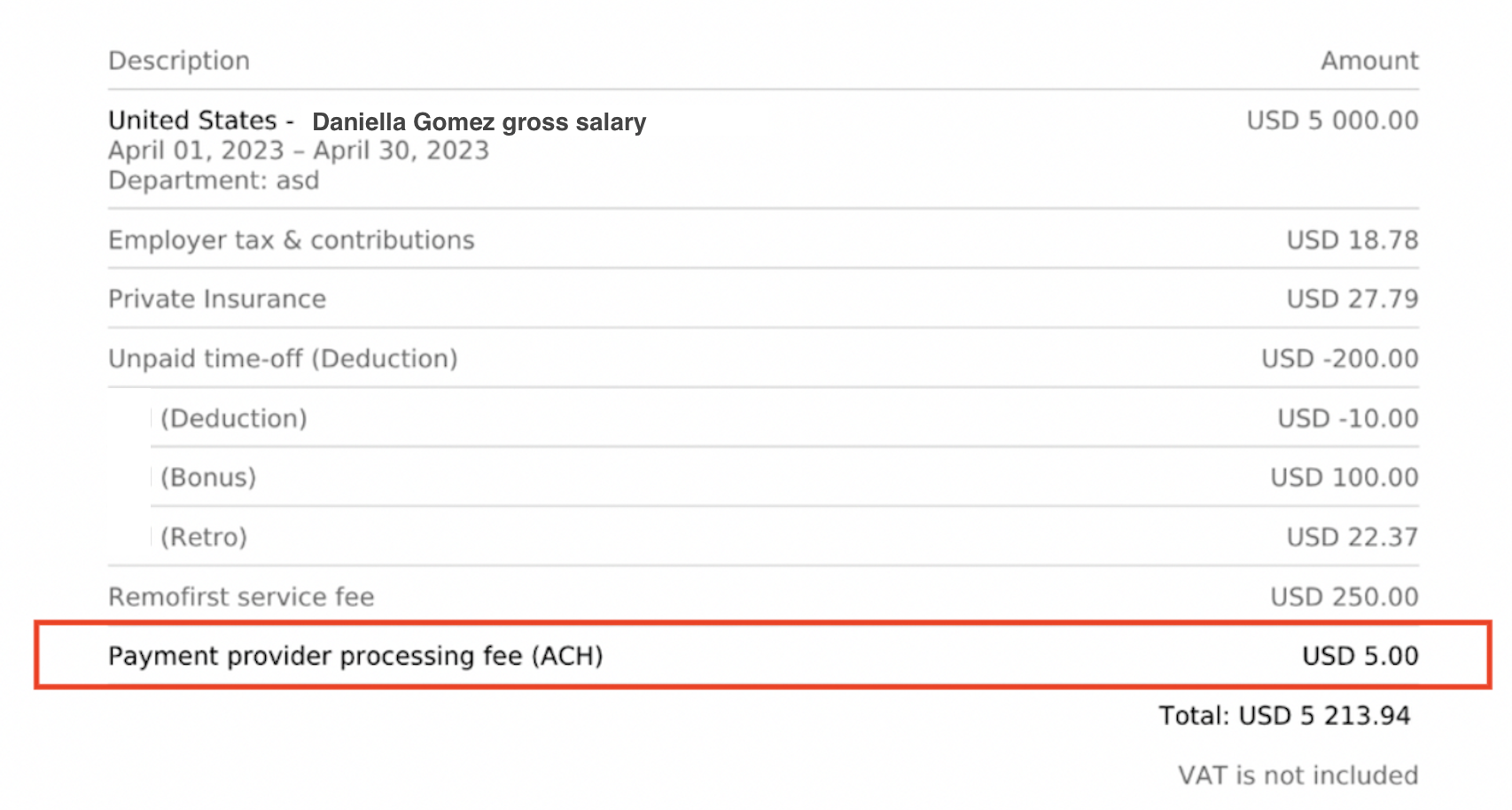Click the Description column header
1512x810 pixels.
[179, 61]
